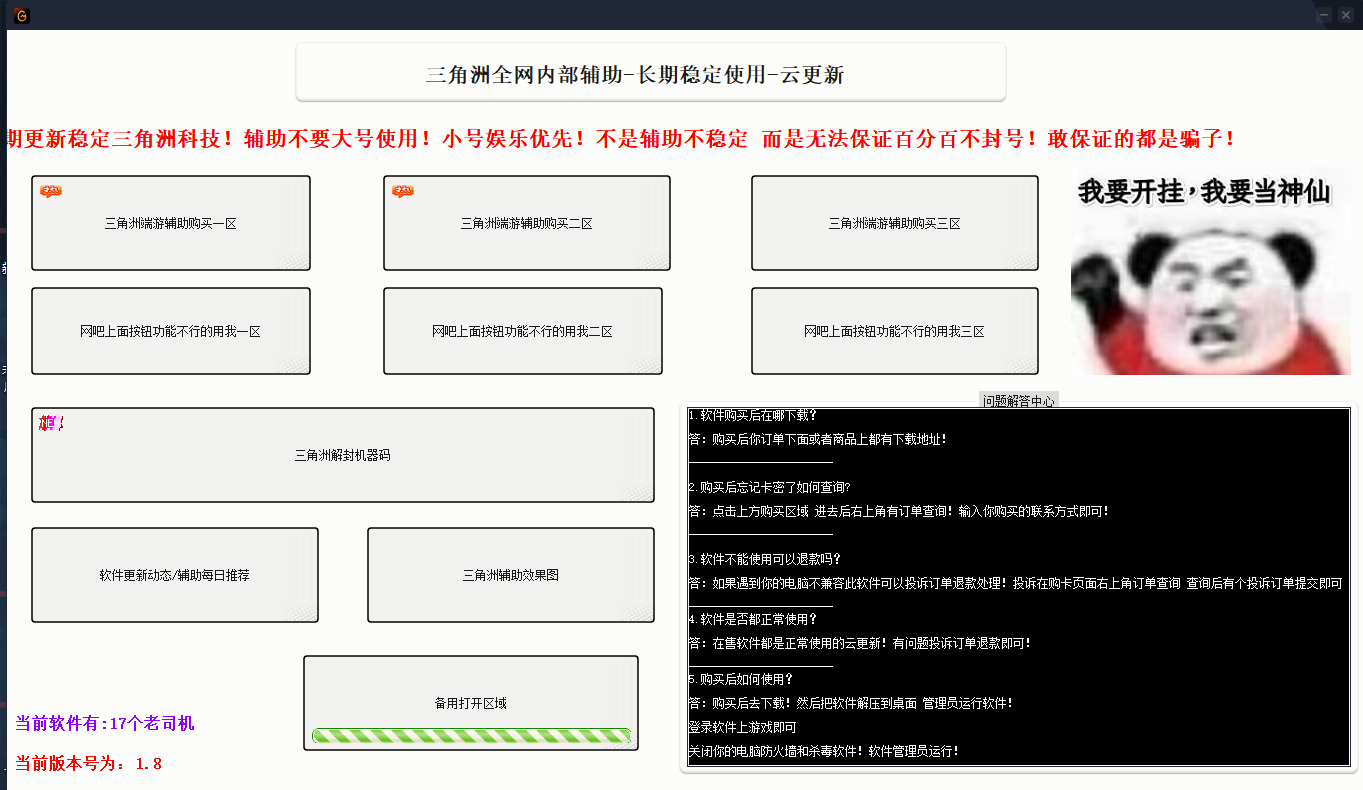The width and height of the screenshot is (1363, 790).
Task: Click the hot badge on the 购买一区 button
Action: point(50,191)
